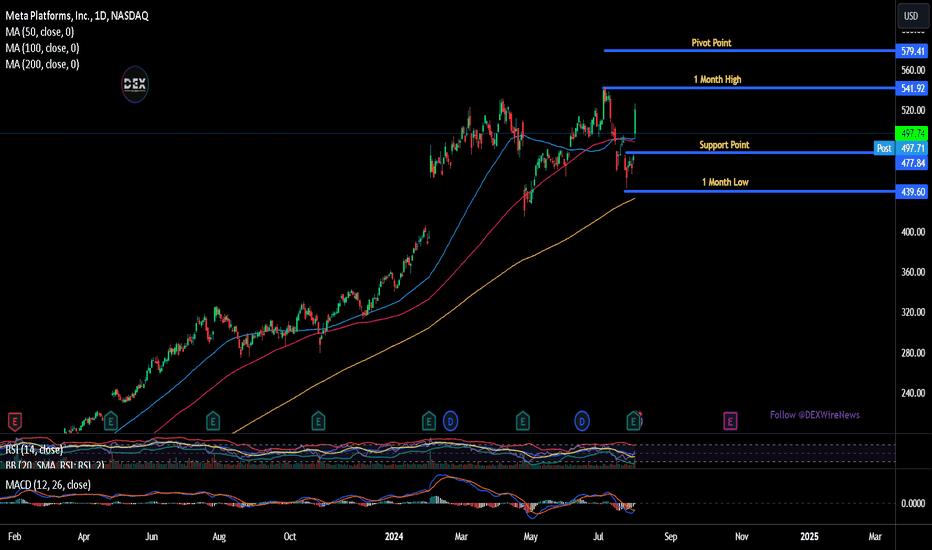Click the Pivot Point line label
Screen dimensions: 932x550
click(x=711, y=43)
